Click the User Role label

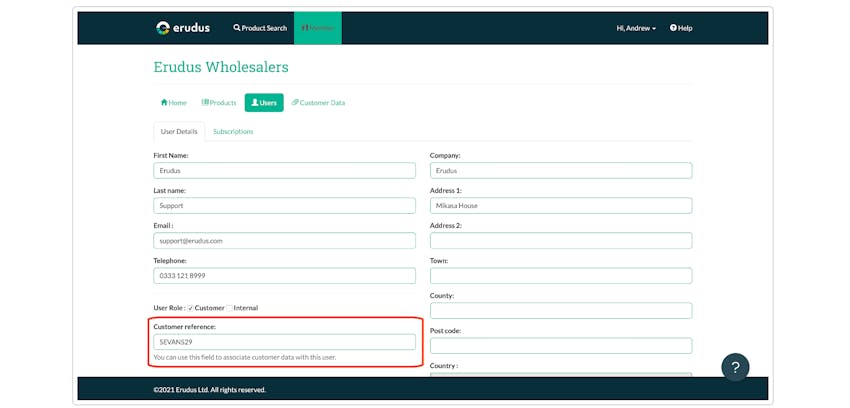point(170,308)
